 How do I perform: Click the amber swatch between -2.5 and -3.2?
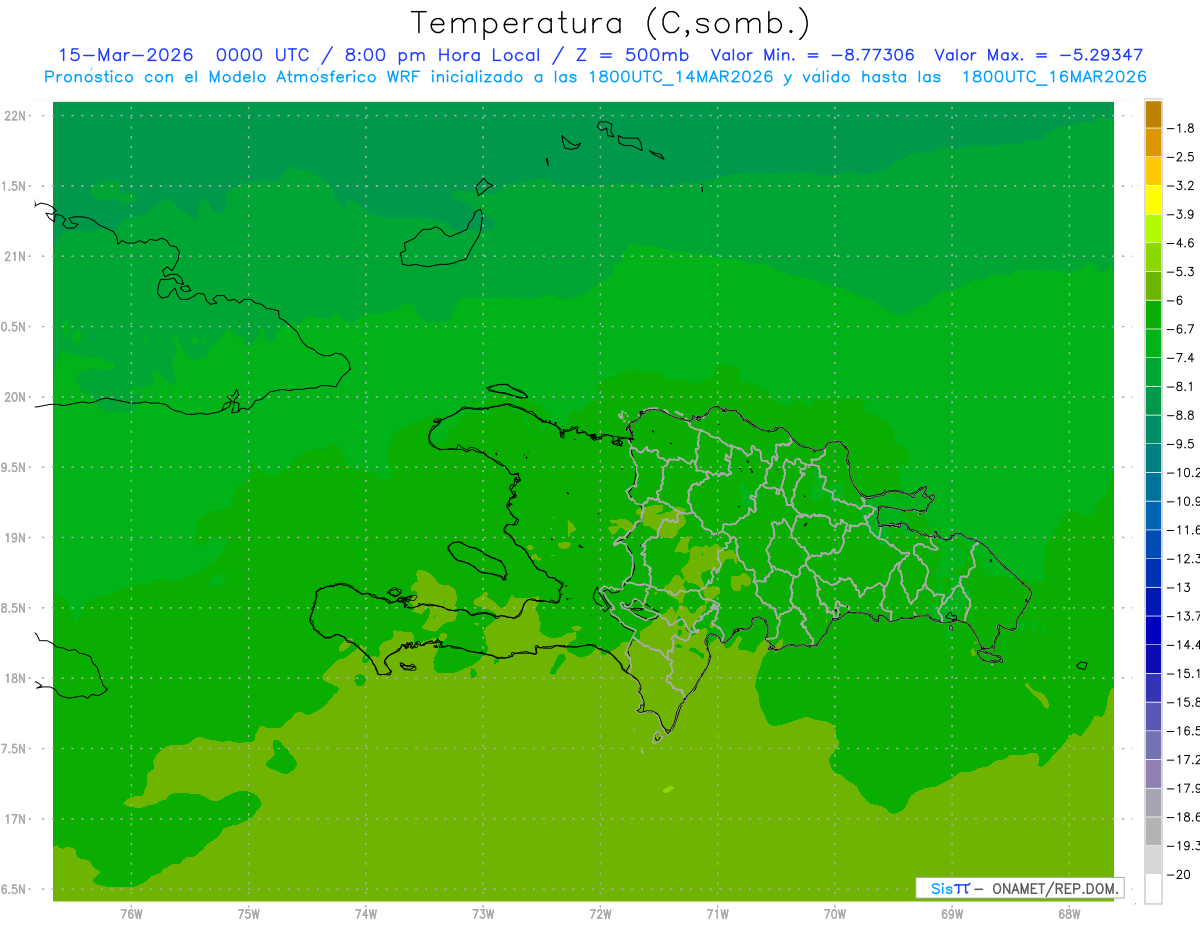(1153, 171)
